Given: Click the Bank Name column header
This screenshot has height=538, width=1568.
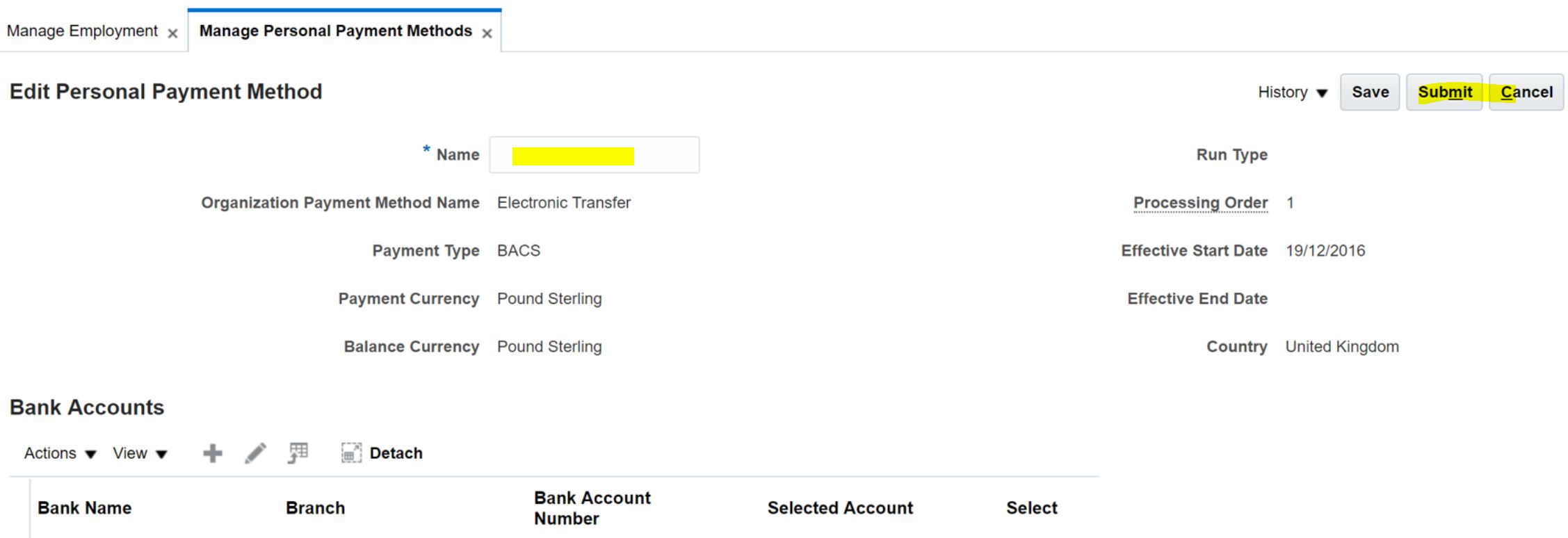Looking at the screenshot, I should pyautogui.click(x=84, y=507).
